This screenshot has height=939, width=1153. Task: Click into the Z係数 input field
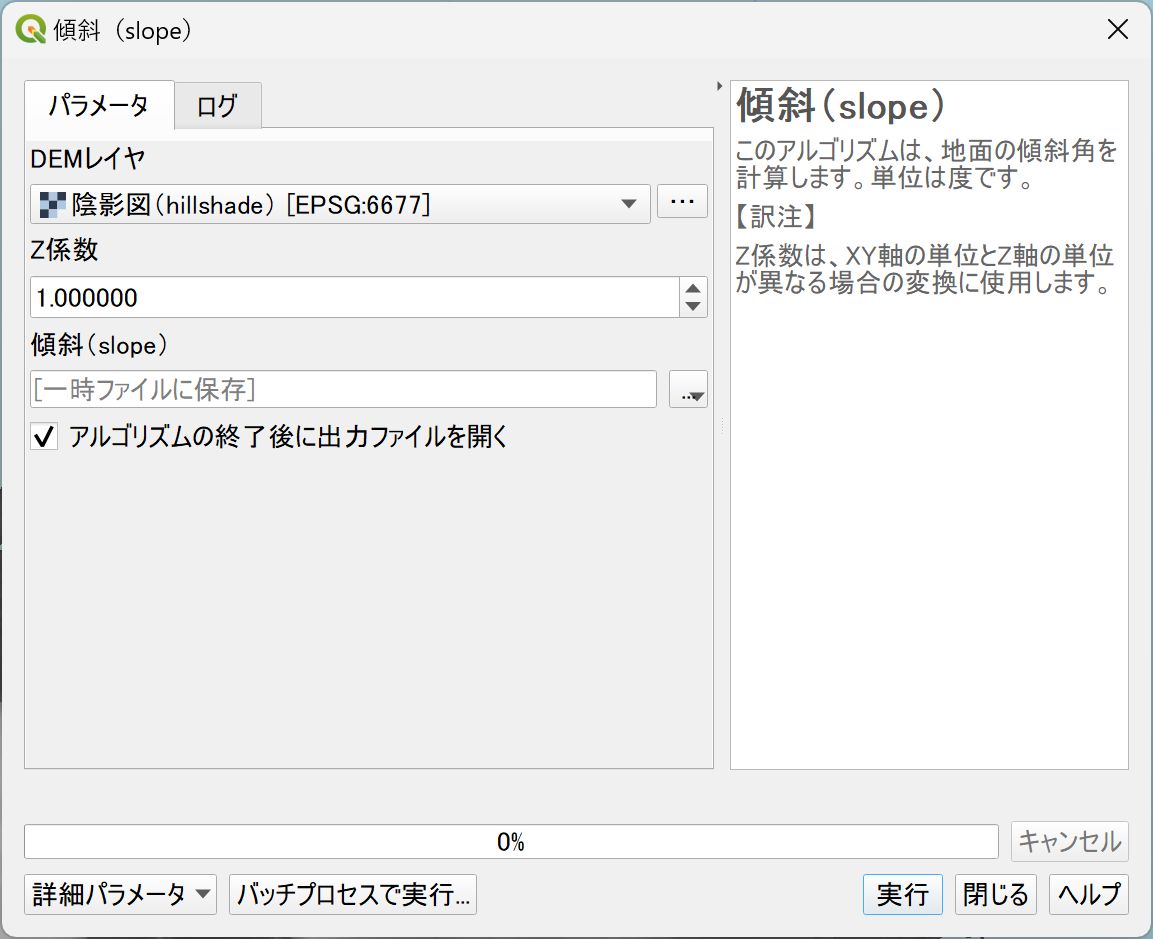(x=354, y=297)
